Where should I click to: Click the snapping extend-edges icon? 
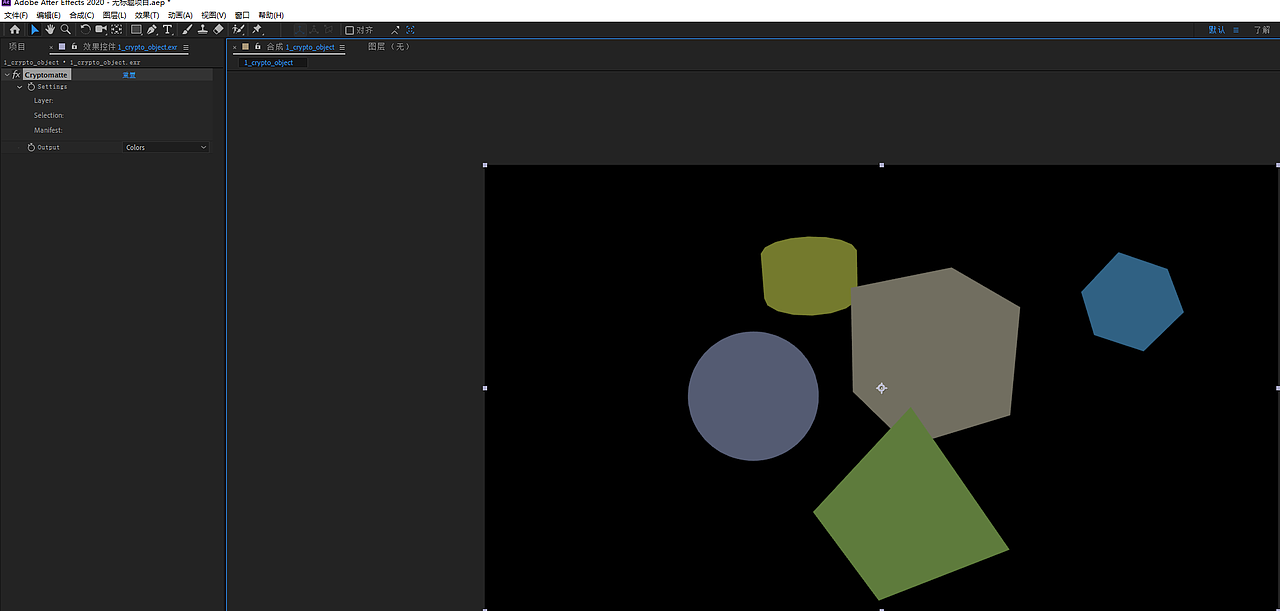395,30
